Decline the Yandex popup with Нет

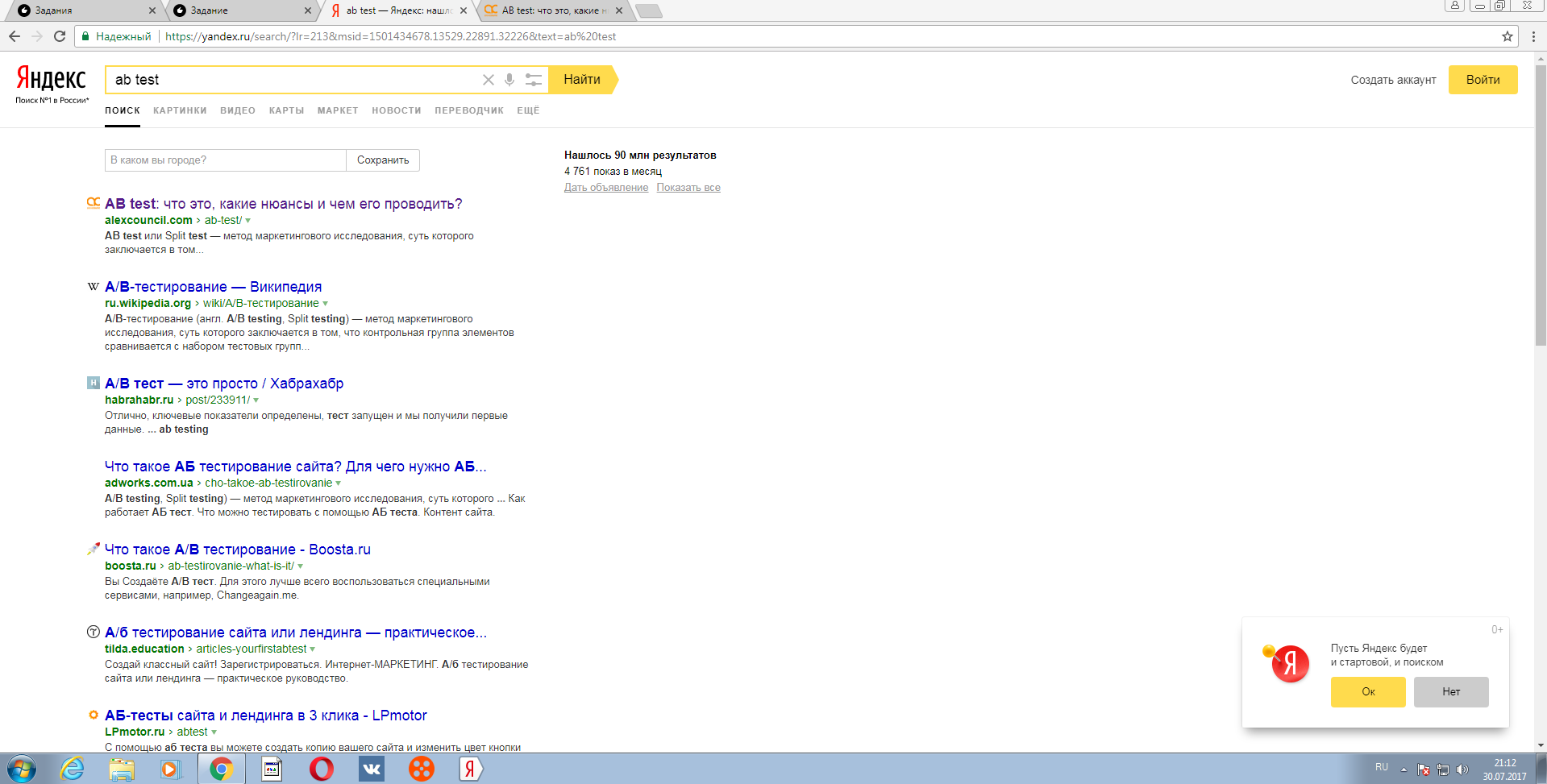(x=1451, y=691)
